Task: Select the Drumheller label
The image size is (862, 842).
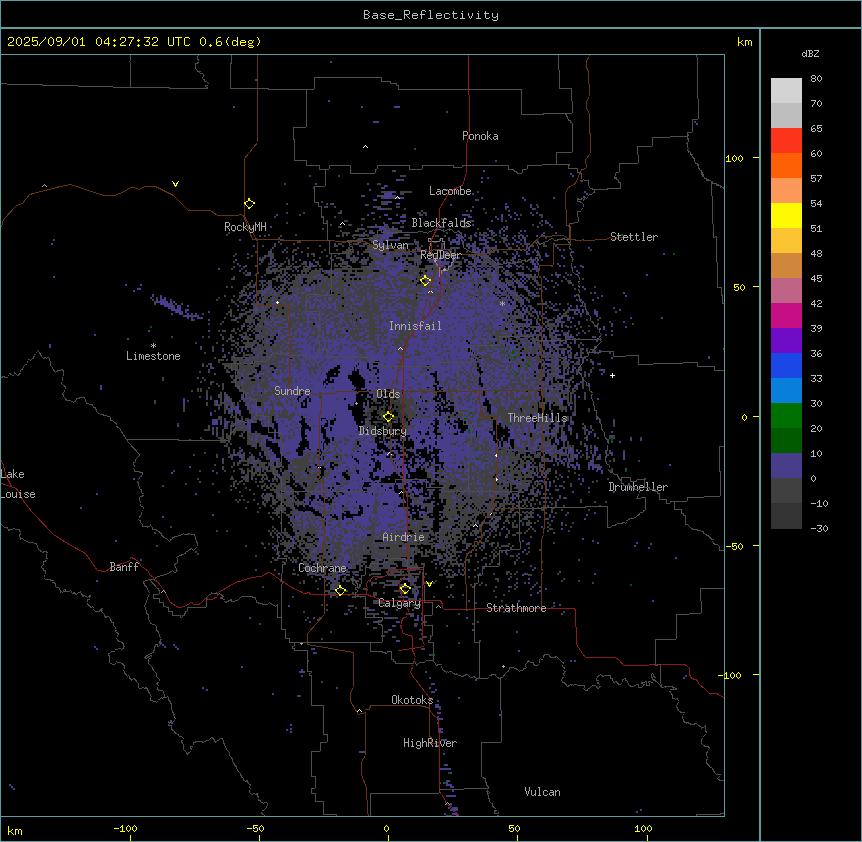Action: click(638, 487)
